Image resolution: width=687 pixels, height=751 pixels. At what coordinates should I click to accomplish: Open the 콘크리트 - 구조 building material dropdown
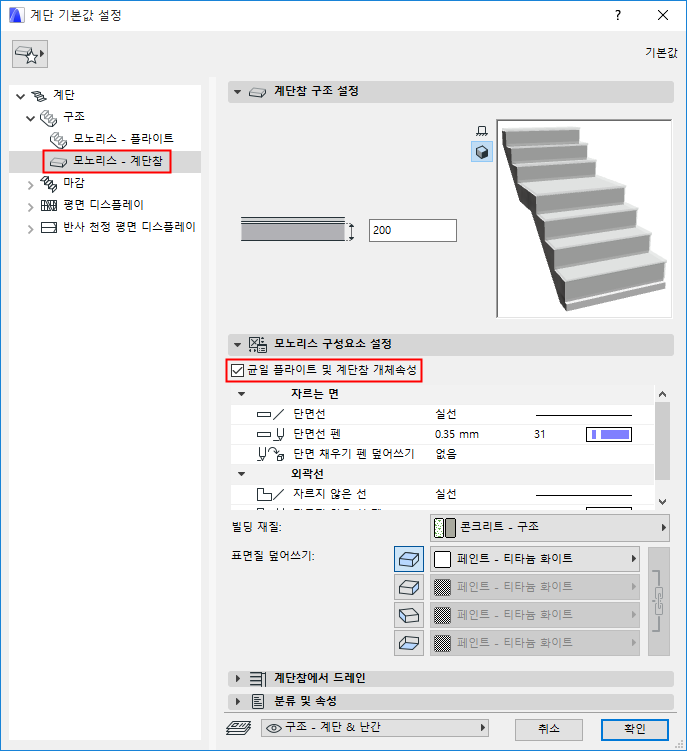click(x=550, y=527)
